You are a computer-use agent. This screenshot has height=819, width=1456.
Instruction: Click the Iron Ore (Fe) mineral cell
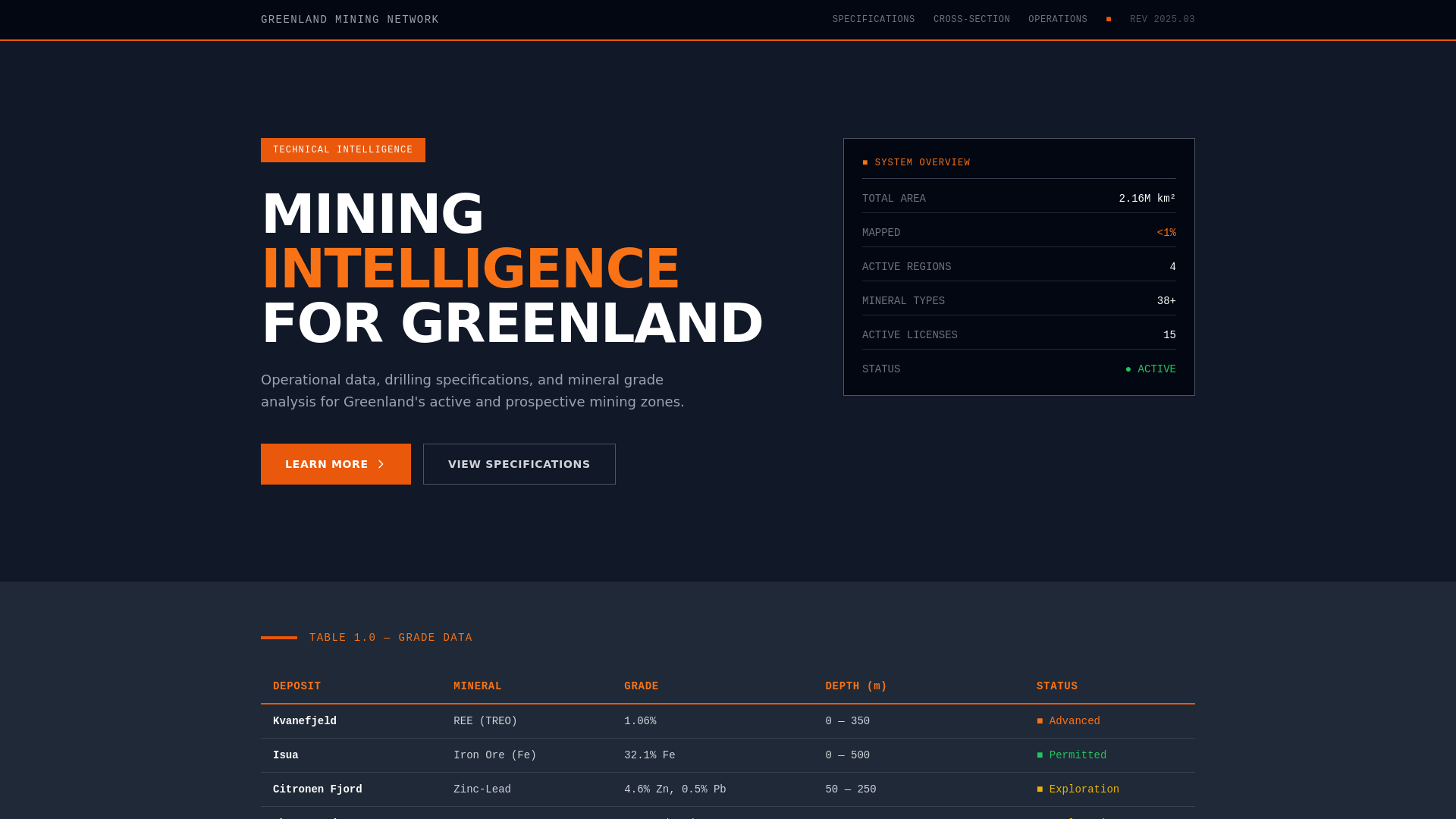[495, 755]
